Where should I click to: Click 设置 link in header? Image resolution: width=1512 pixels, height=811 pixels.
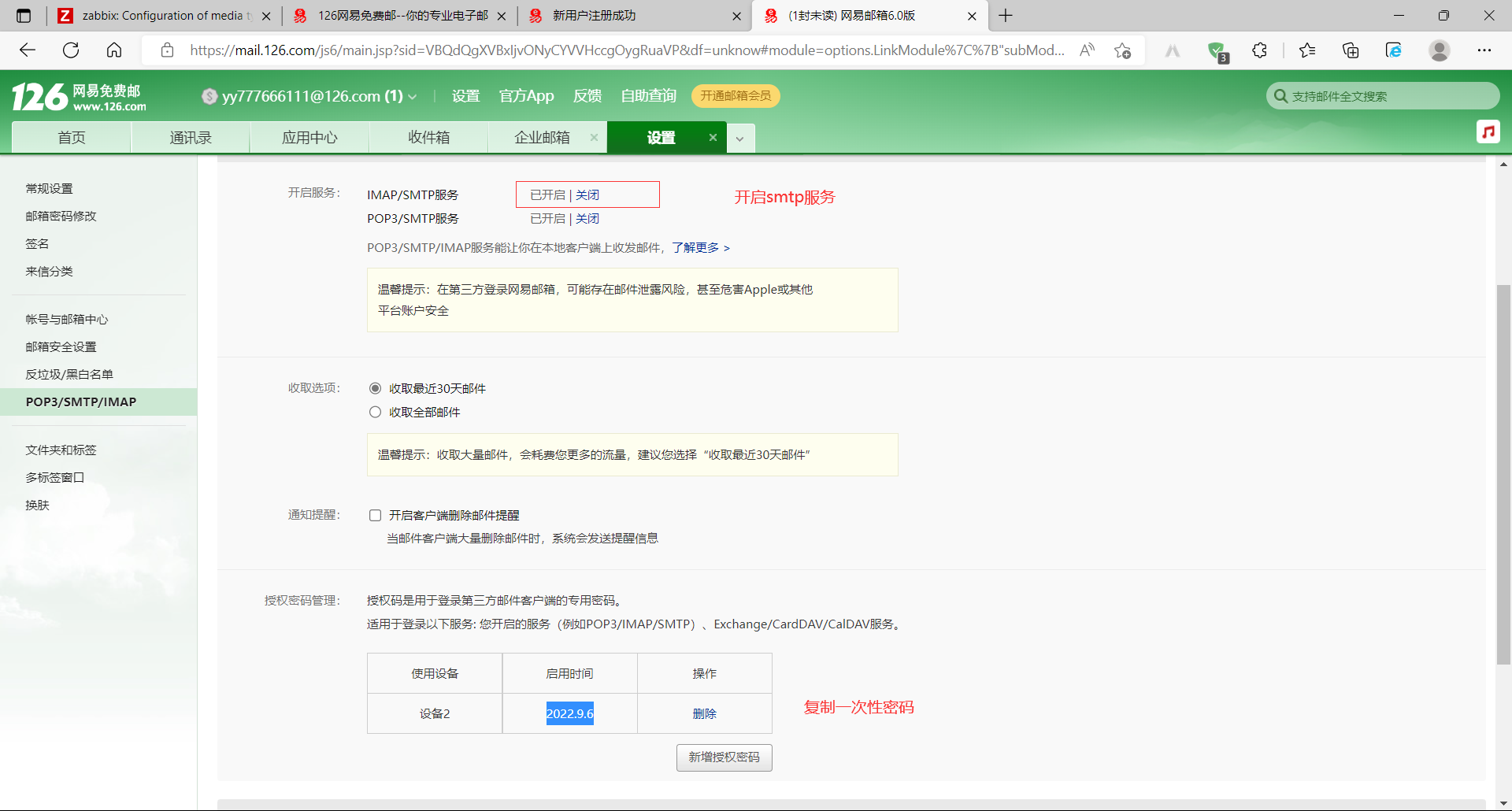pyautogui.click(x=465, y=96)
